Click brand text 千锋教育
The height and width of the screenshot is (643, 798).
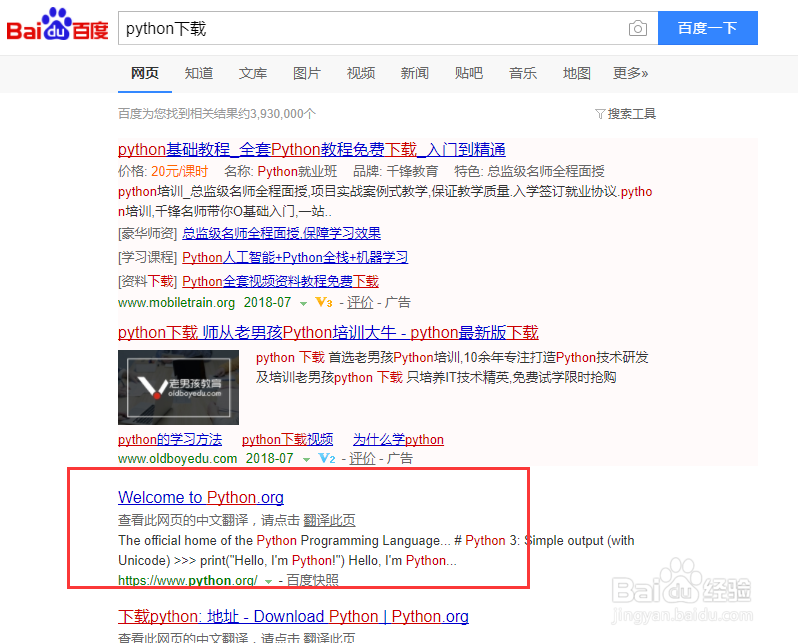412,172
